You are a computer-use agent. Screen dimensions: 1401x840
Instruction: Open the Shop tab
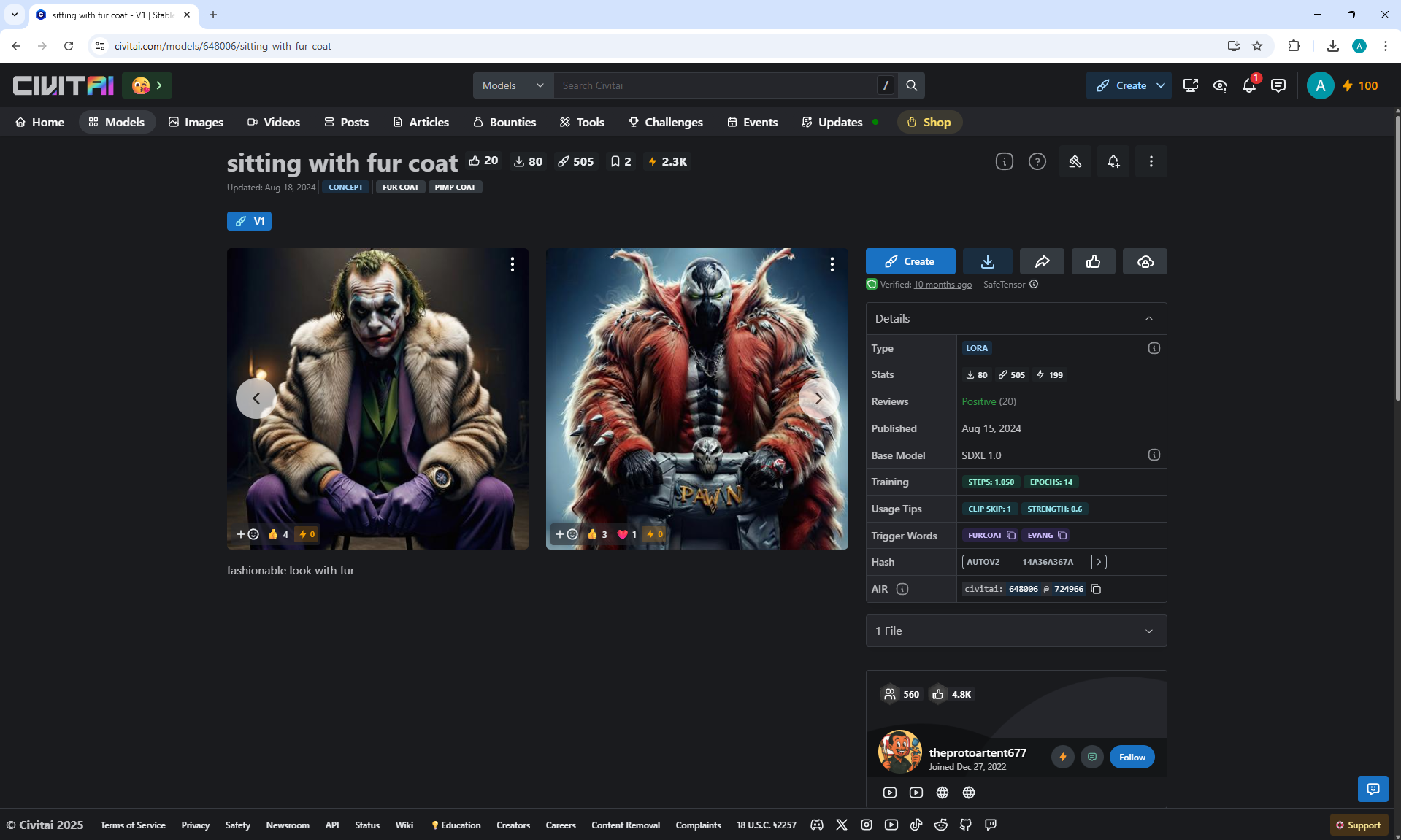pos(929,122)
